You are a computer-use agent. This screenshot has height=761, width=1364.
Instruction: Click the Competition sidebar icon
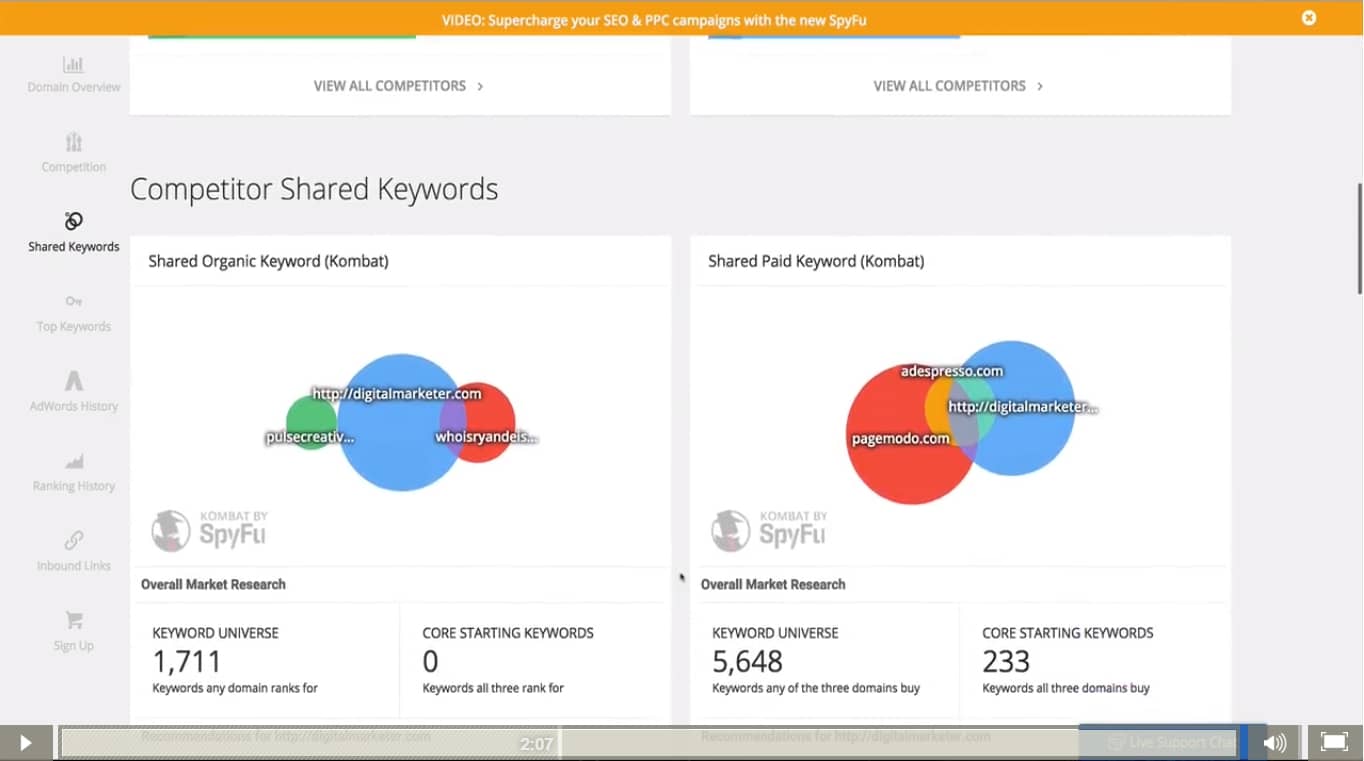point(73,142)
